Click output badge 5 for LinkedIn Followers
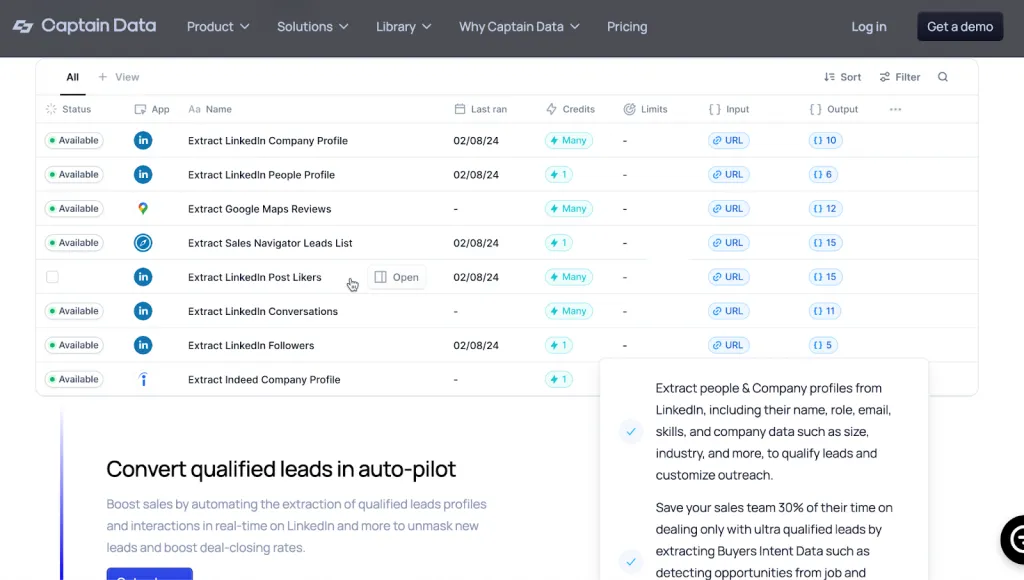 [823, 345]
